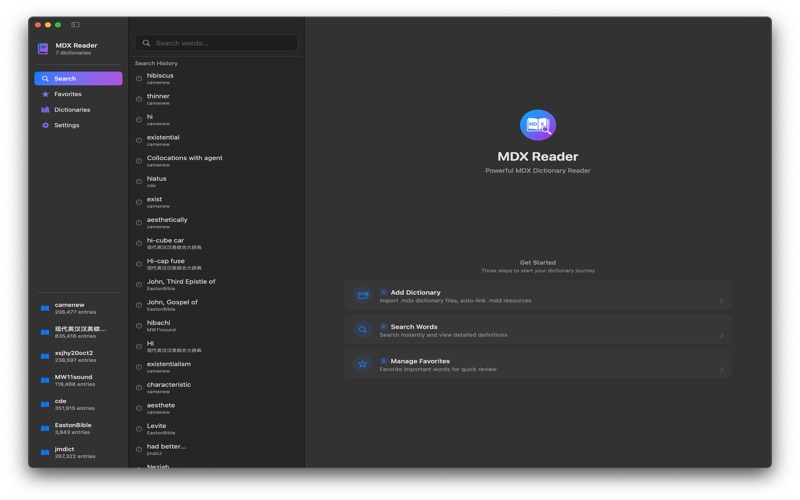Viewport: 800px width, 500px height.
Task: Open history entry Levite
Action: (x=216, y=429)
